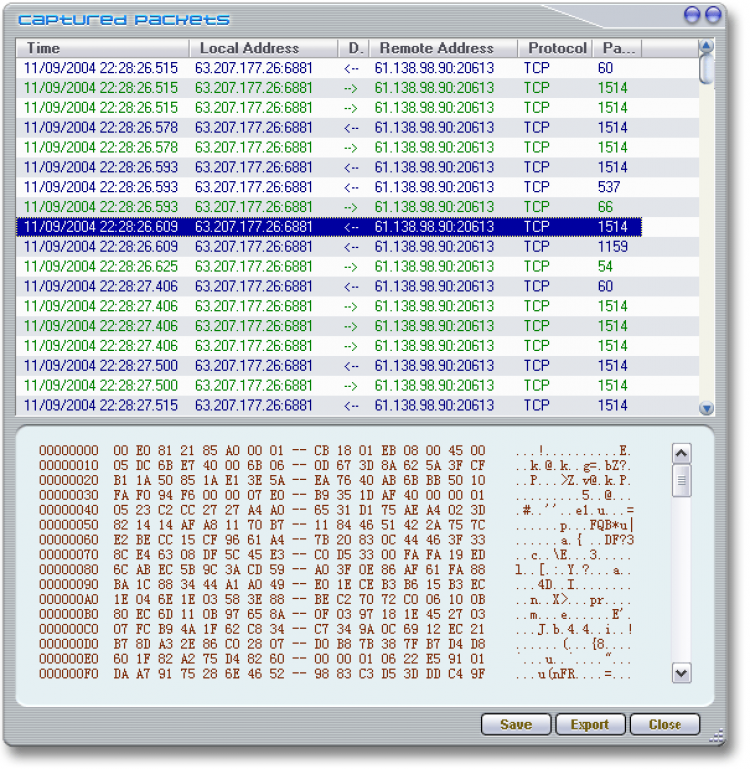Screen dimensions: 750x769
Task: Click the Pa... packet size column header
Action: coord(617,48)
